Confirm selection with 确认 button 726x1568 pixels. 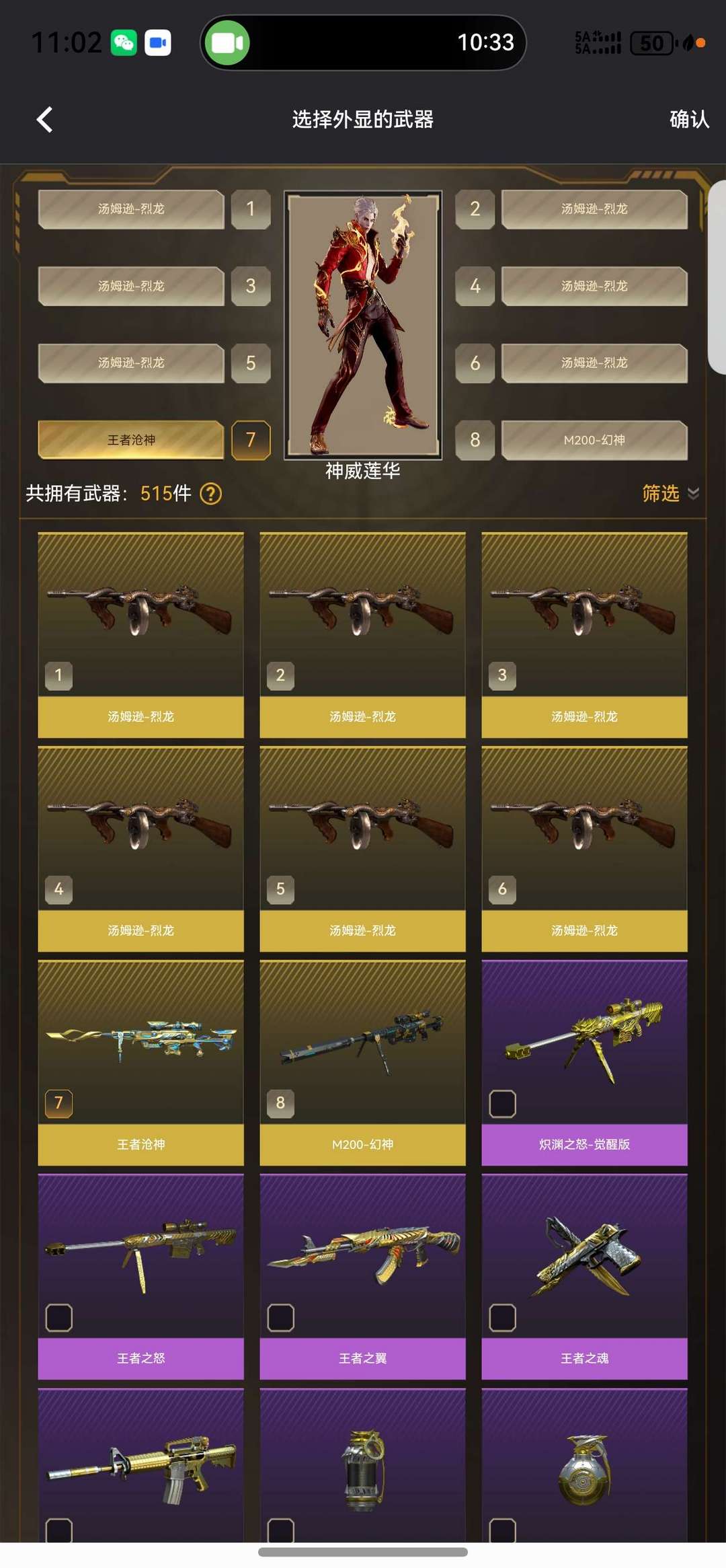(689, 120)
